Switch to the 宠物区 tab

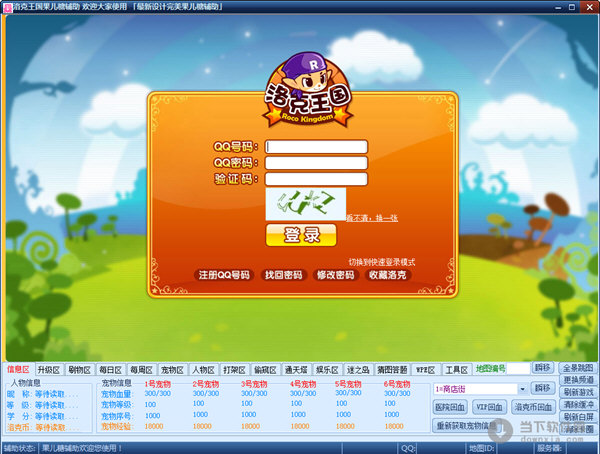click(x=173, y=369)
